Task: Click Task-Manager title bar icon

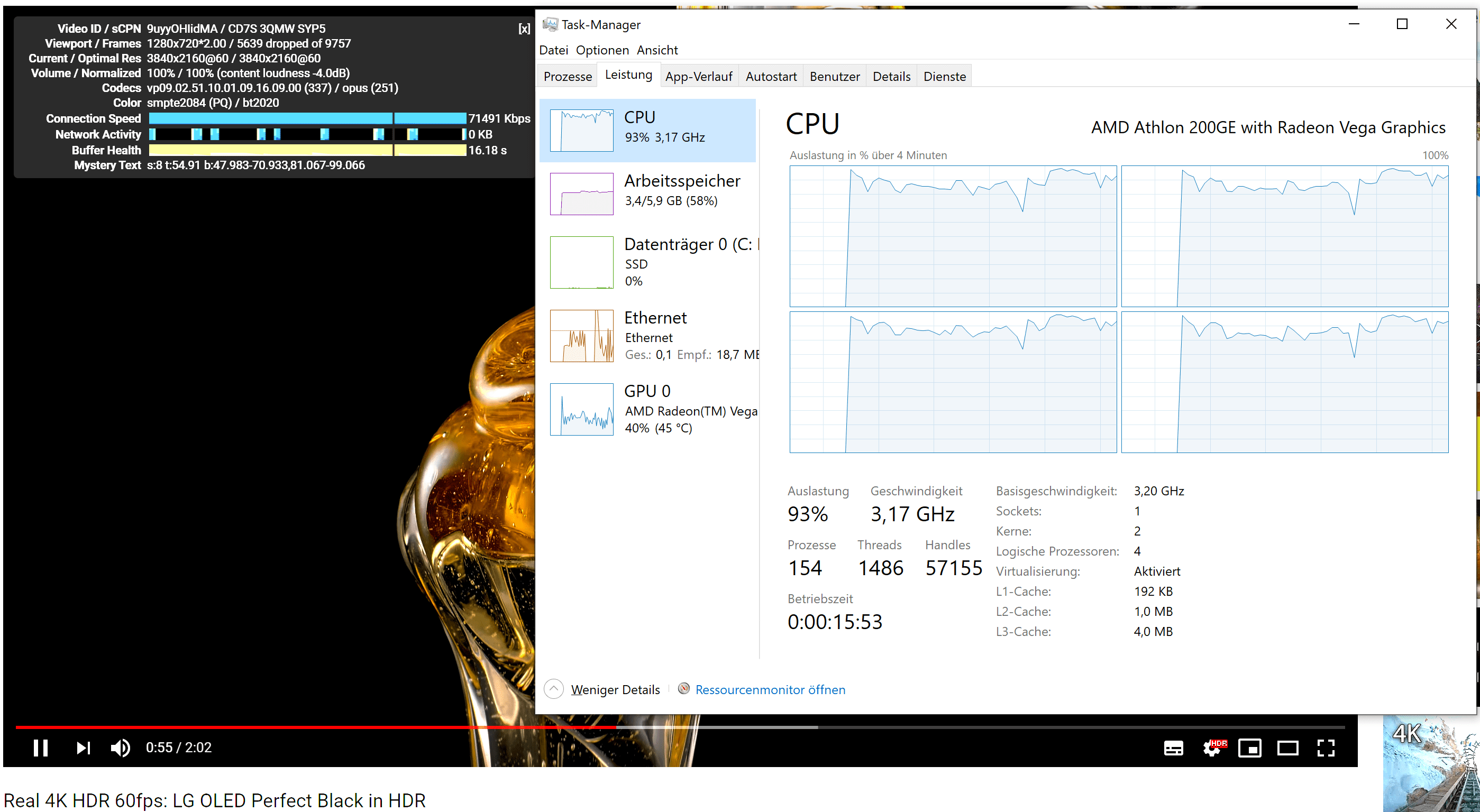Action: 550,24
